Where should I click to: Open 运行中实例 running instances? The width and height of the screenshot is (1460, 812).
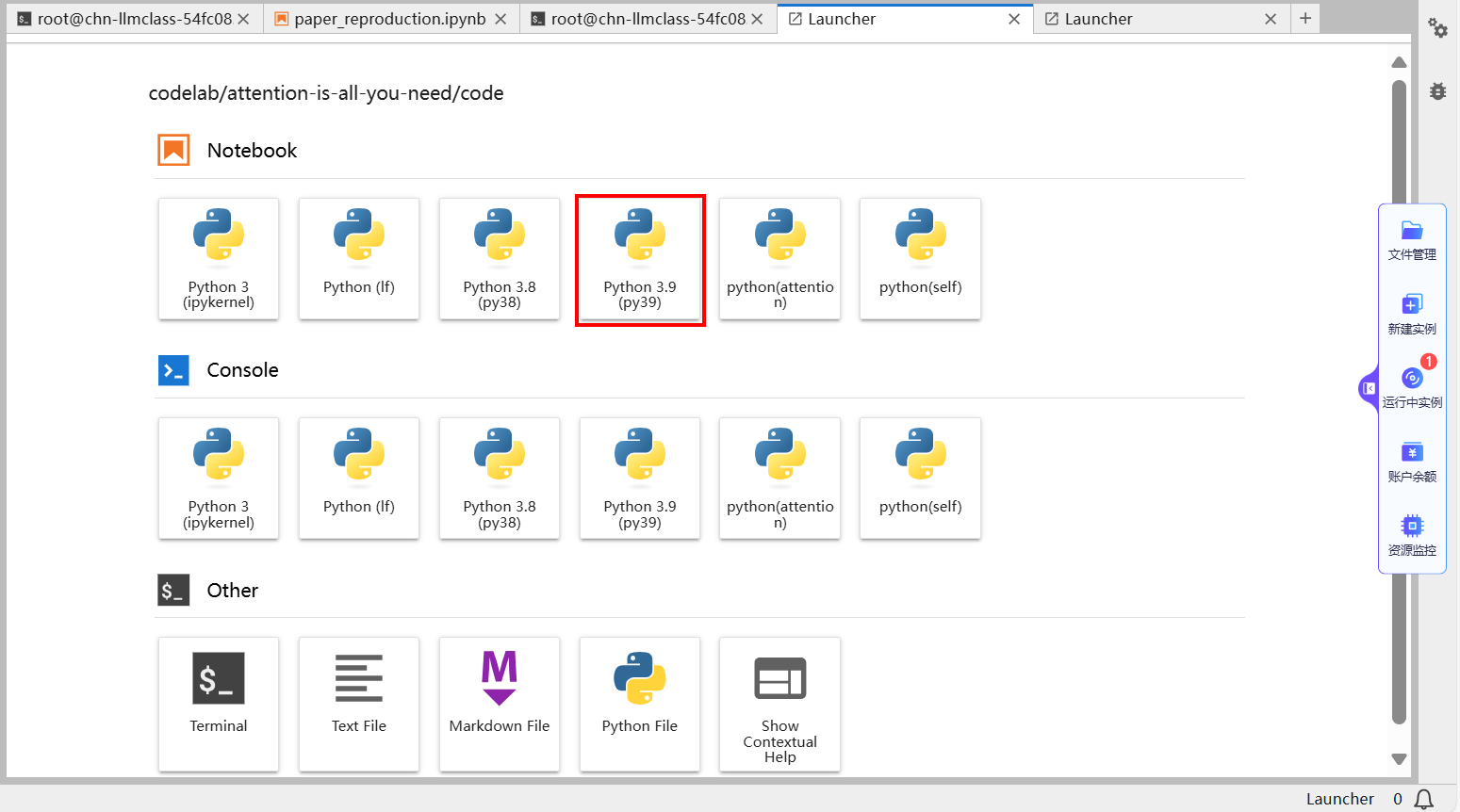[x=1412, y=387]
